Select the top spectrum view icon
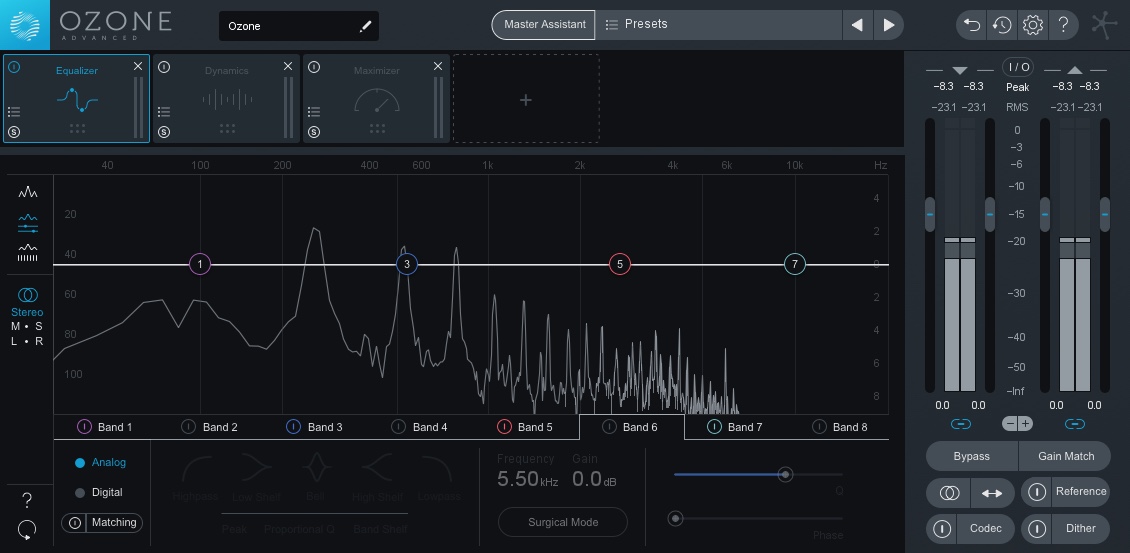The height and width of the screenshot is (553, 1130). [x=28, y=192]
